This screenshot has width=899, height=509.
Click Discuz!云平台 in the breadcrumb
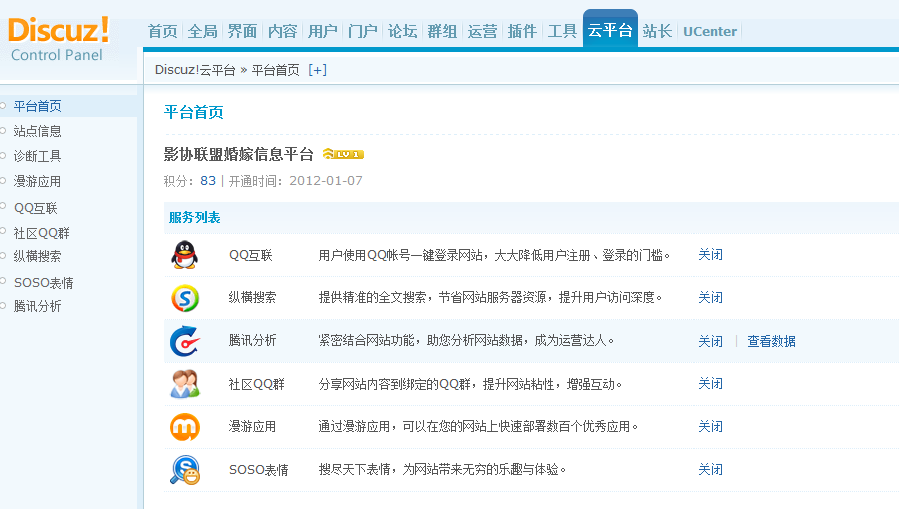pyautogui.click(x=195, y=70)
